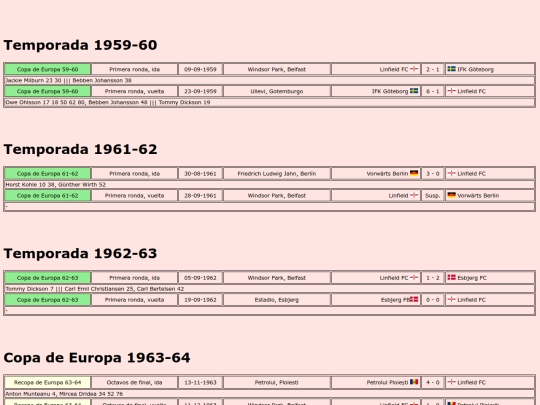Click the Linfield FC flag in the 13-11-1963 match row
The width and height of the screenshot is (540, 405).
coord(451,382)
